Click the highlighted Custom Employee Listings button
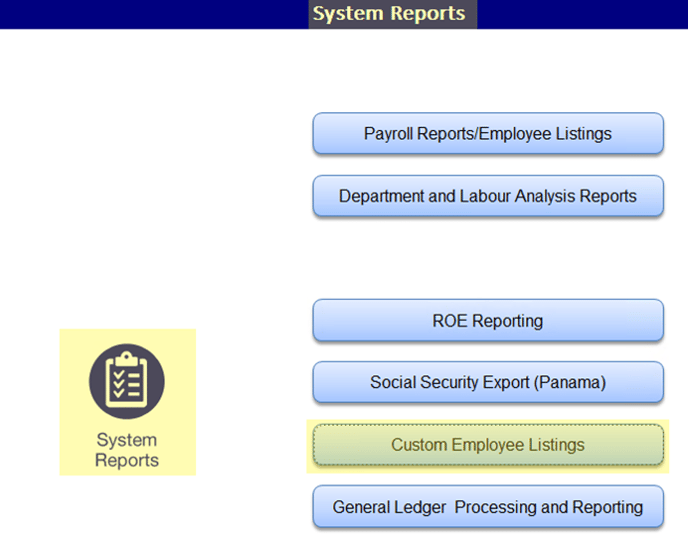688x538 pixels. coord(488,445)
